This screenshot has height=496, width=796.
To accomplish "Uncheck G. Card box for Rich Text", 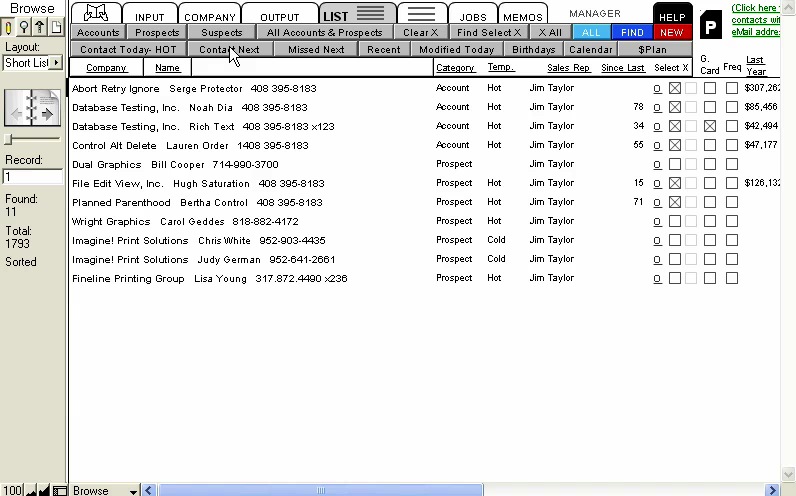I will click(x=710, y=126).
